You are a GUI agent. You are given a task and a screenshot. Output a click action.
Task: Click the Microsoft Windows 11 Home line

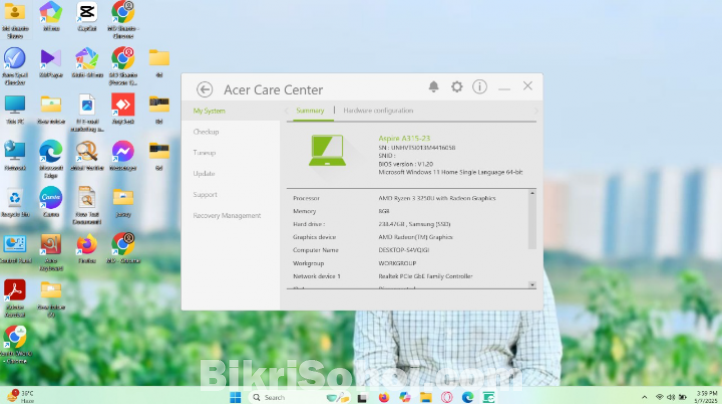point(450,172)
